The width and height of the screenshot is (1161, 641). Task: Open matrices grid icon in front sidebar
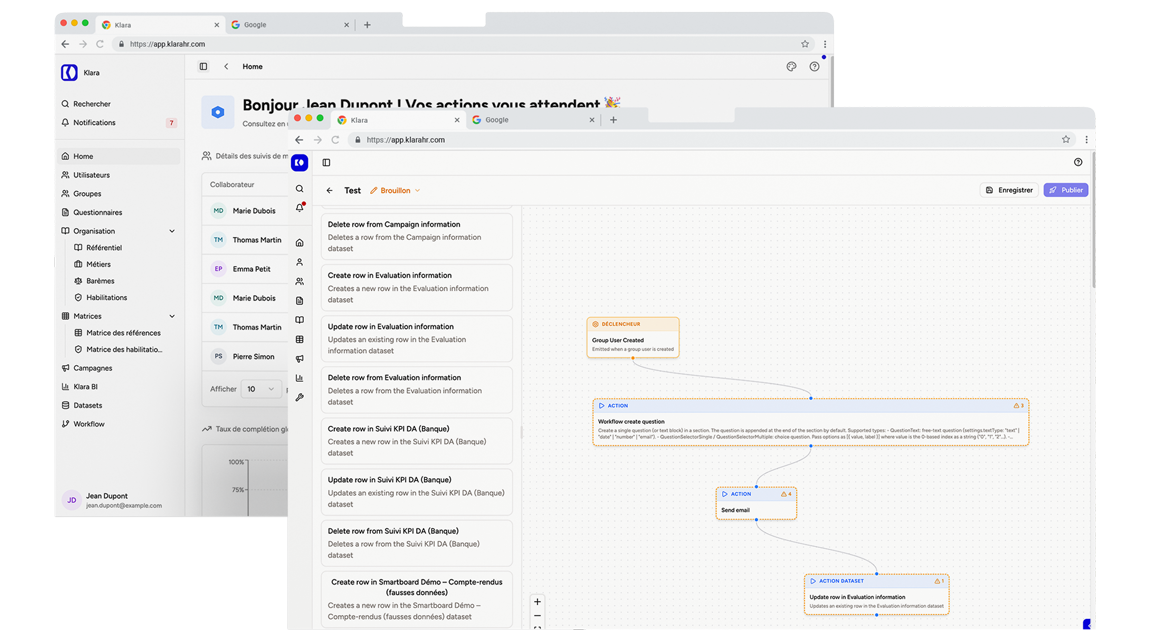point(299,339)
